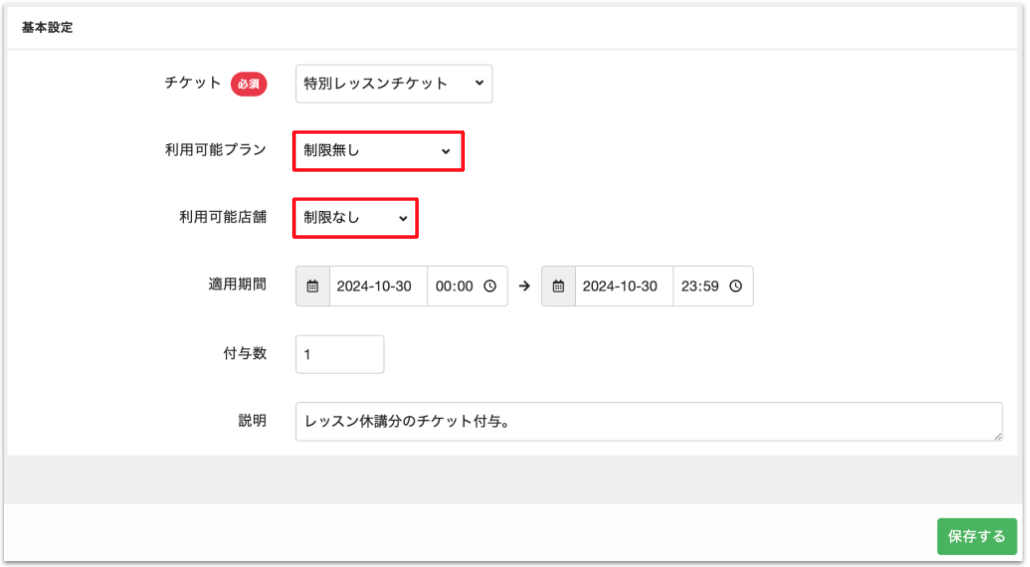Screen dimensions: 1030x567
Task: Click the calendar icon for the end date
Action: point(558,286)
